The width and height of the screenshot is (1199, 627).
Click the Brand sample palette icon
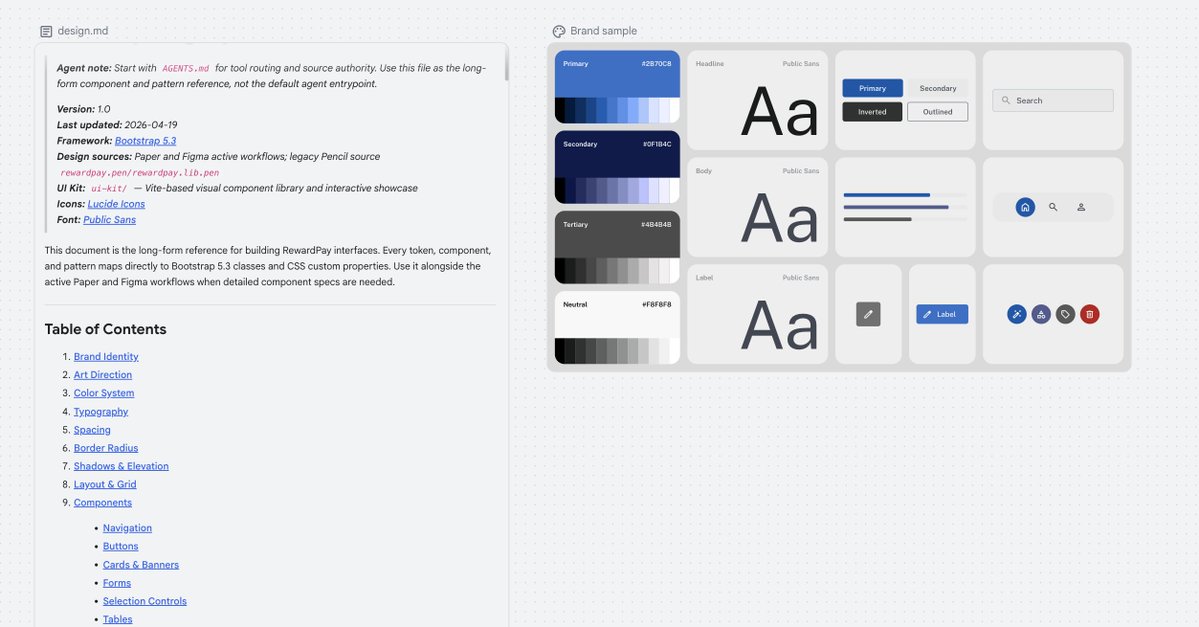[x=559, y=31]
